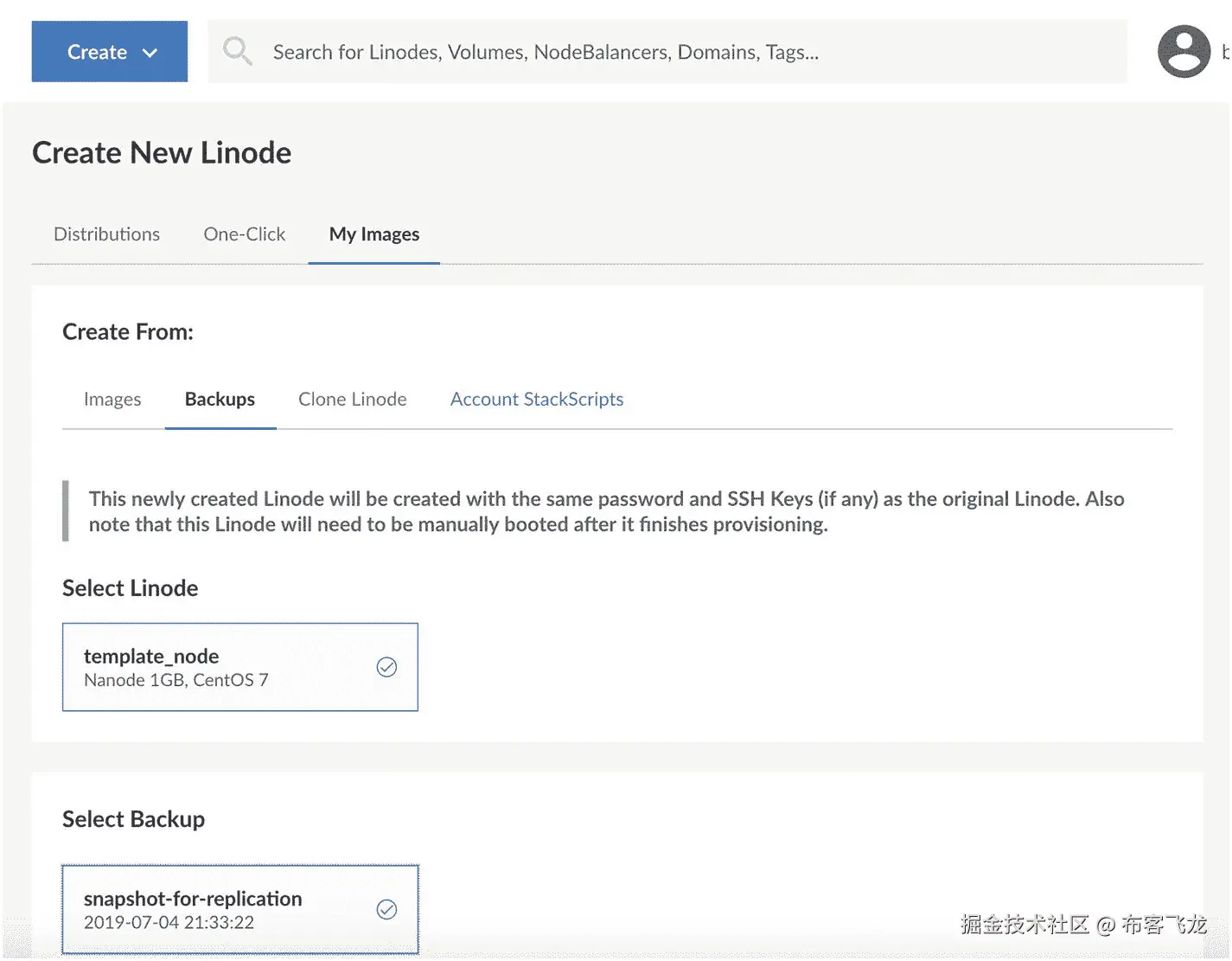Switch to the Distributions tab
This screenshot has height=961, width=1232.
(x=106, y=234)
